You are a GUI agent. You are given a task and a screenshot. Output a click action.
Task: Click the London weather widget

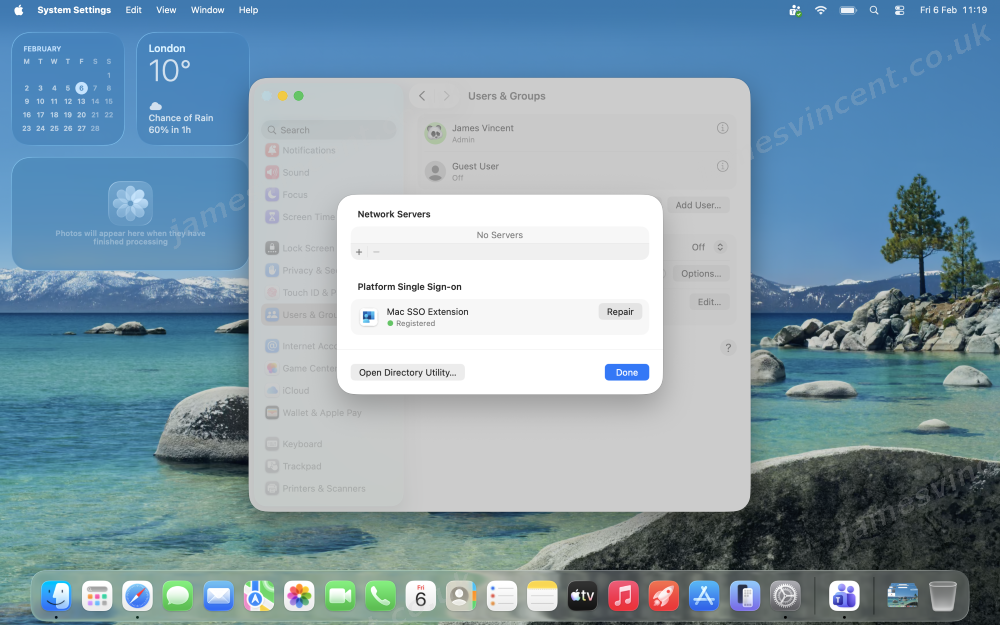click(x=193, y=89)
